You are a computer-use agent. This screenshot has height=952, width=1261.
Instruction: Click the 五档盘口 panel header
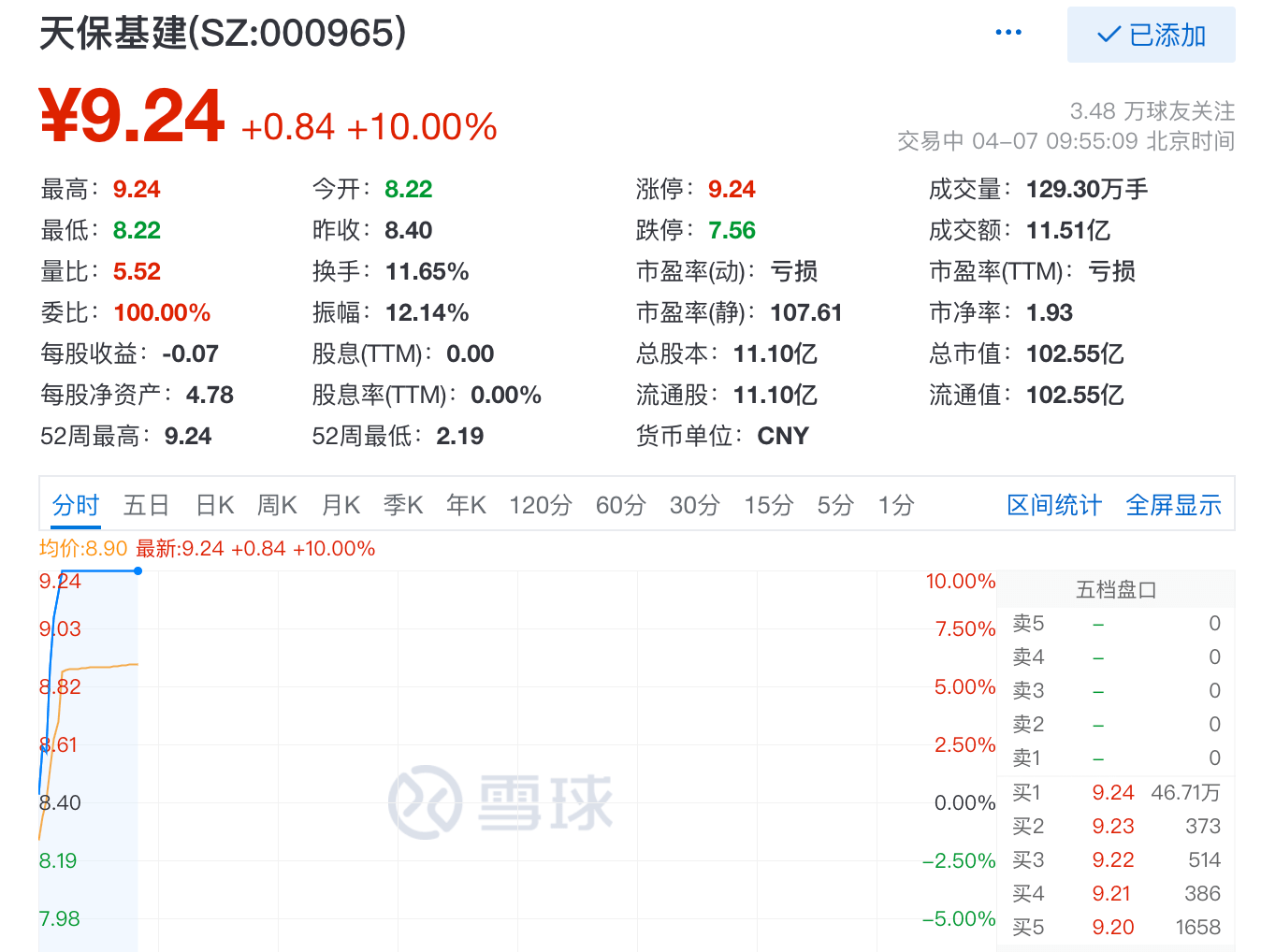(1116, 589)
